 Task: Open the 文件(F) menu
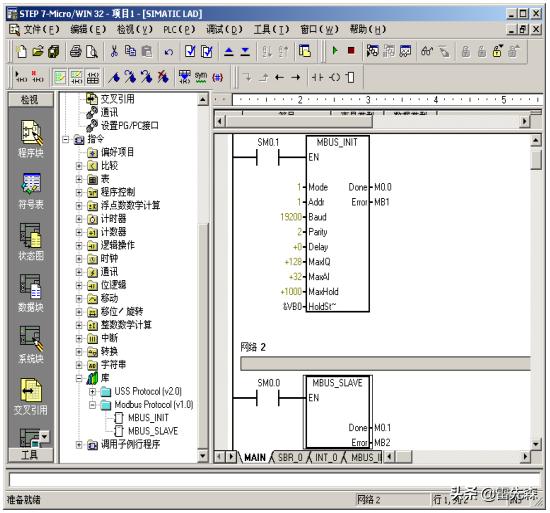click(x=41, y=29)
